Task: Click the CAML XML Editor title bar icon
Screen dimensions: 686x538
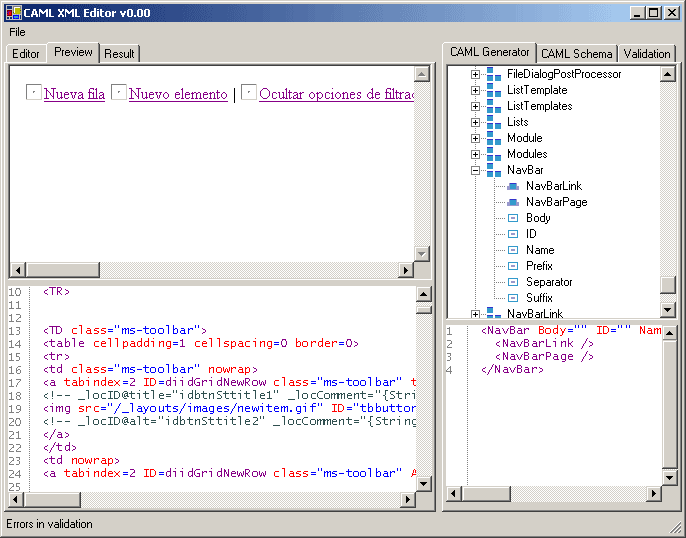Action: click(x=14, y=13)
